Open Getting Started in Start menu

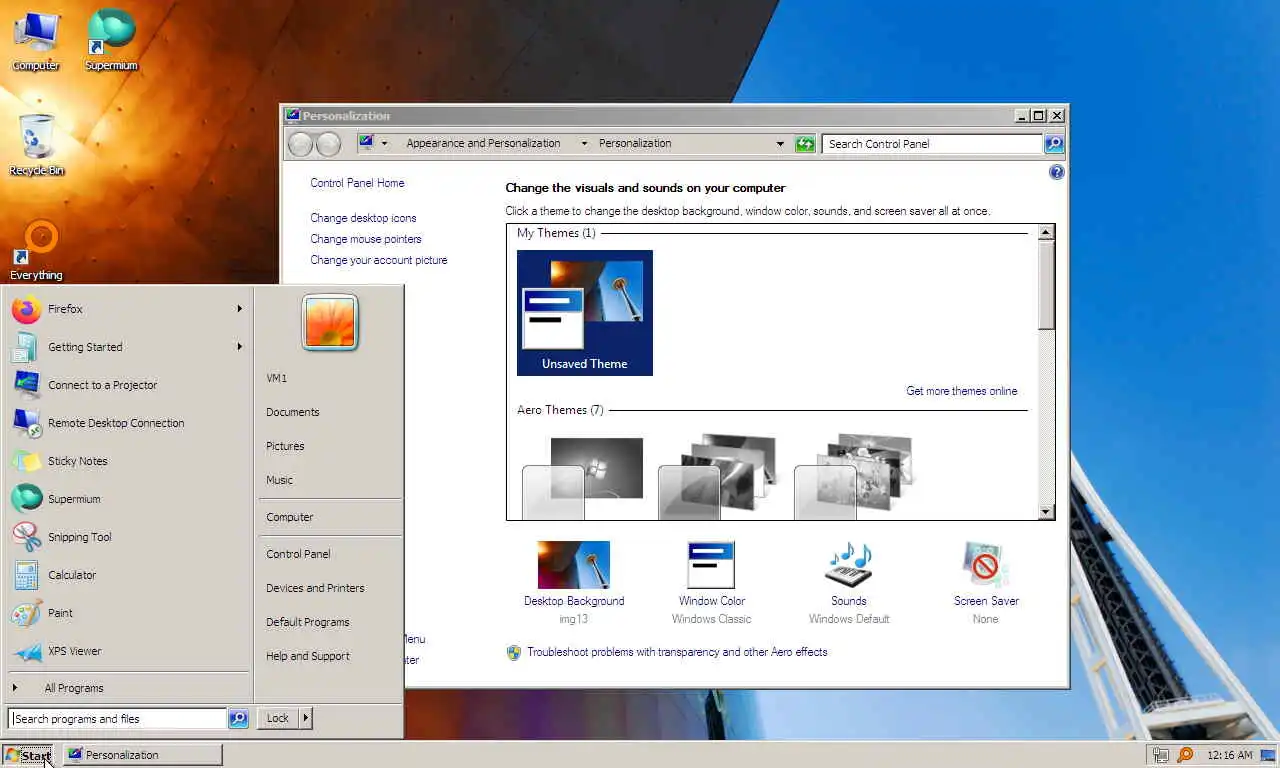click(127, 347)
